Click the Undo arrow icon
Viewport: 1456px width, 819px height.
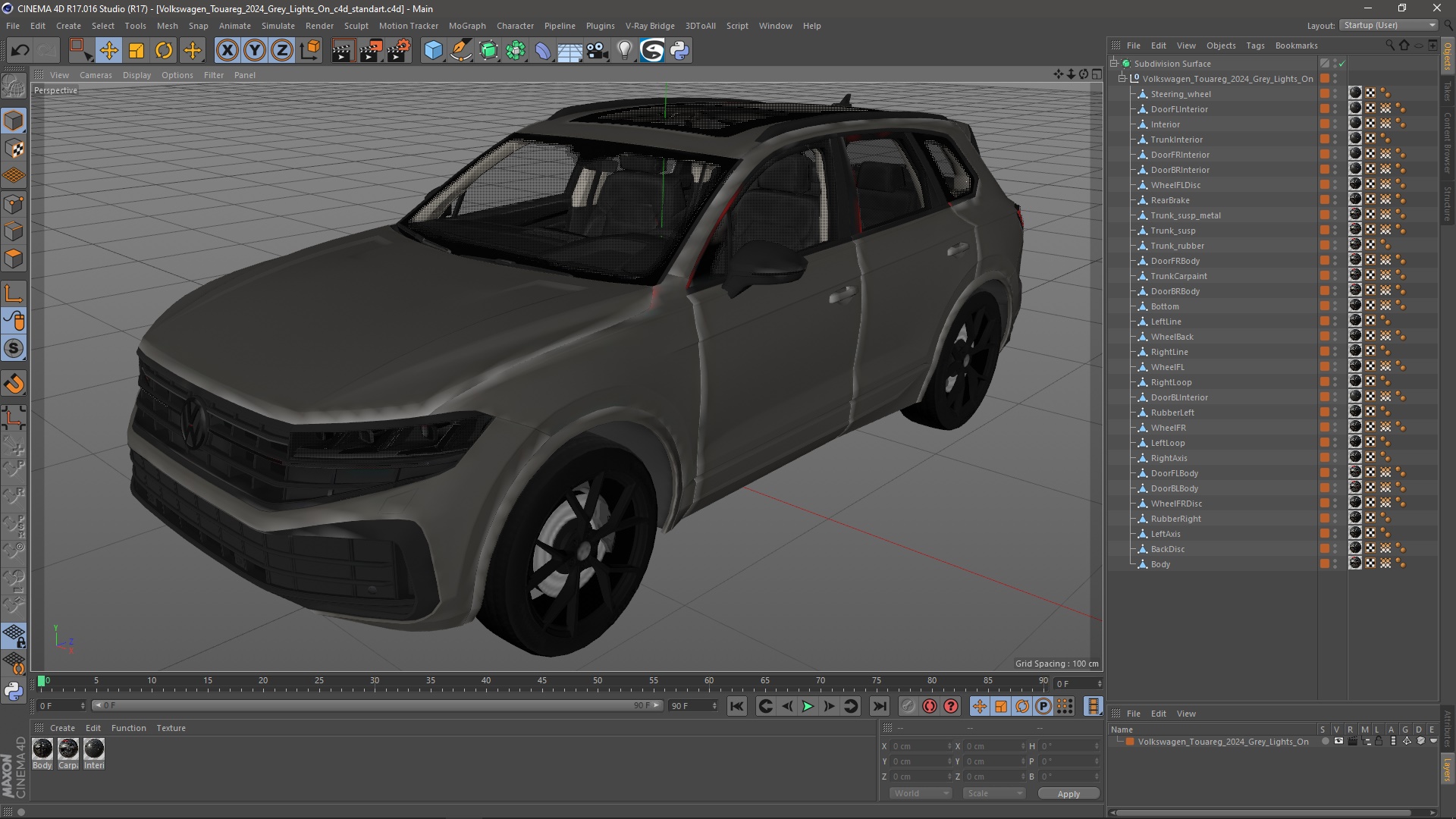point(20,51)
